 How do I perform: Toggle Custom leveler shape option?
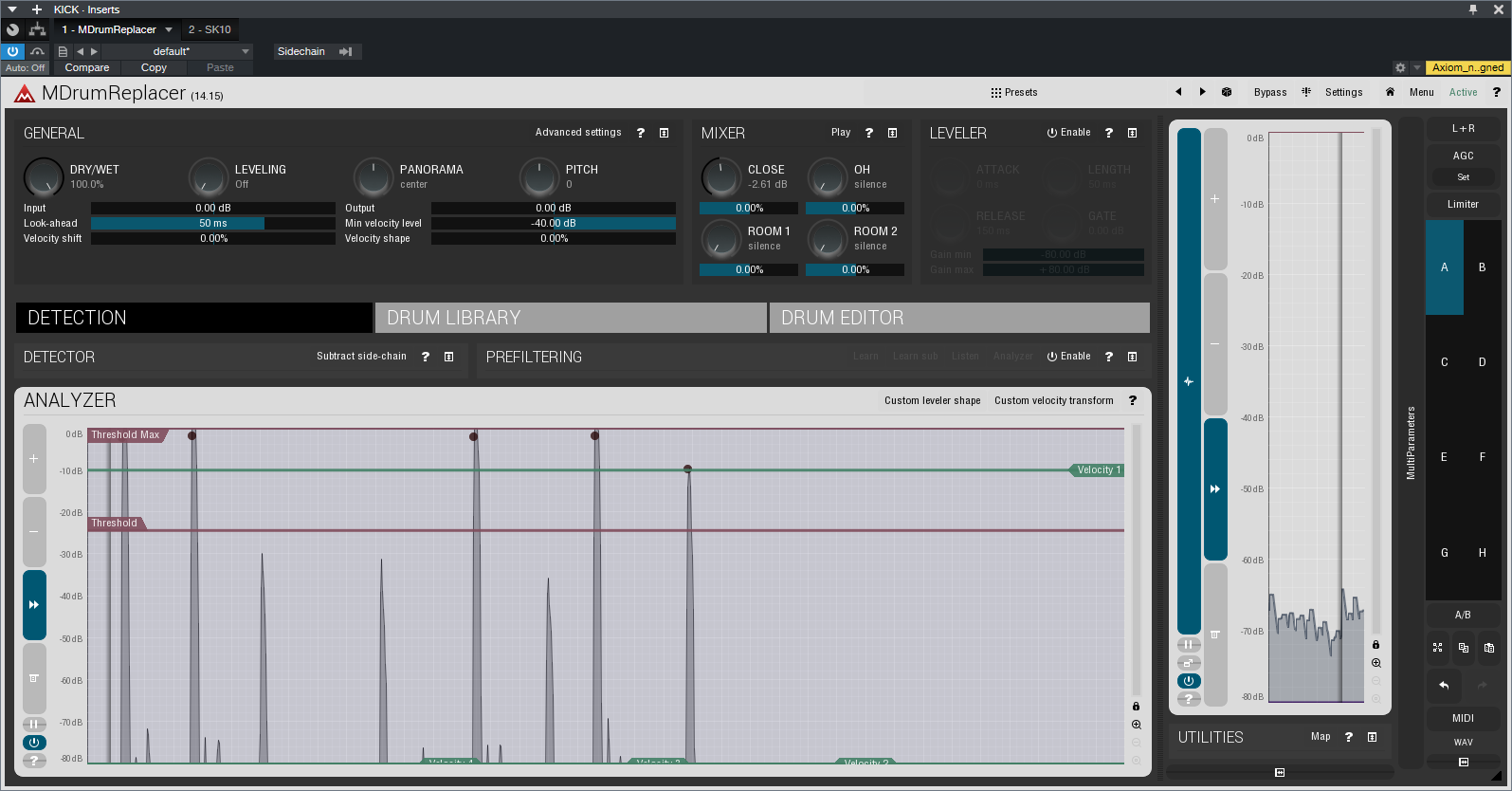point(933,400)
